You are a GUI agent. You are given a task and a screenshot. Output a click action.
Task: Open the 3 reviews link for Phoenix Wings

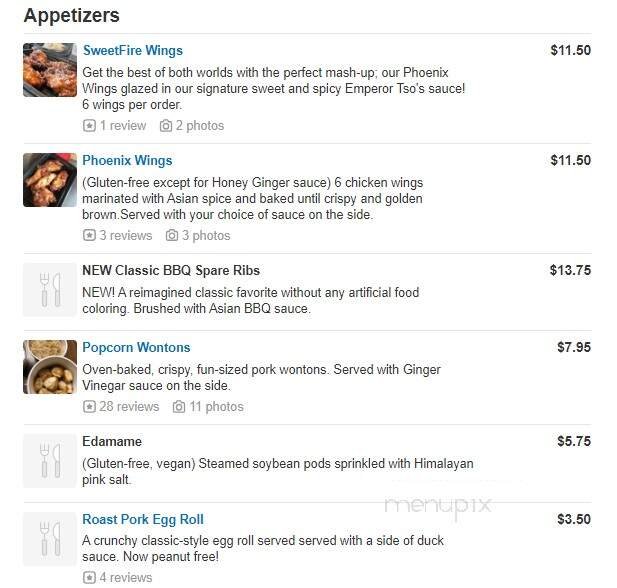coord(125,236)
